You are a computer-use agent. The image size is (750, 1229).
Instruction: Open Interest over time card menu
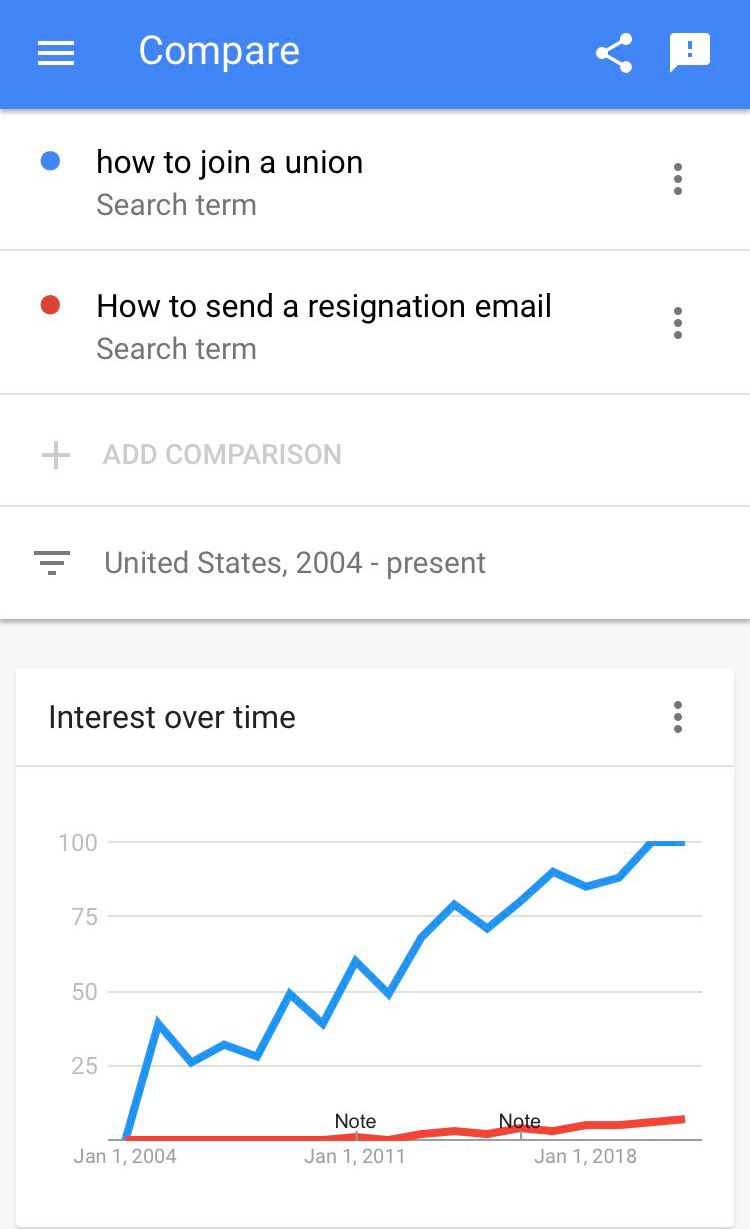(678, 717)
